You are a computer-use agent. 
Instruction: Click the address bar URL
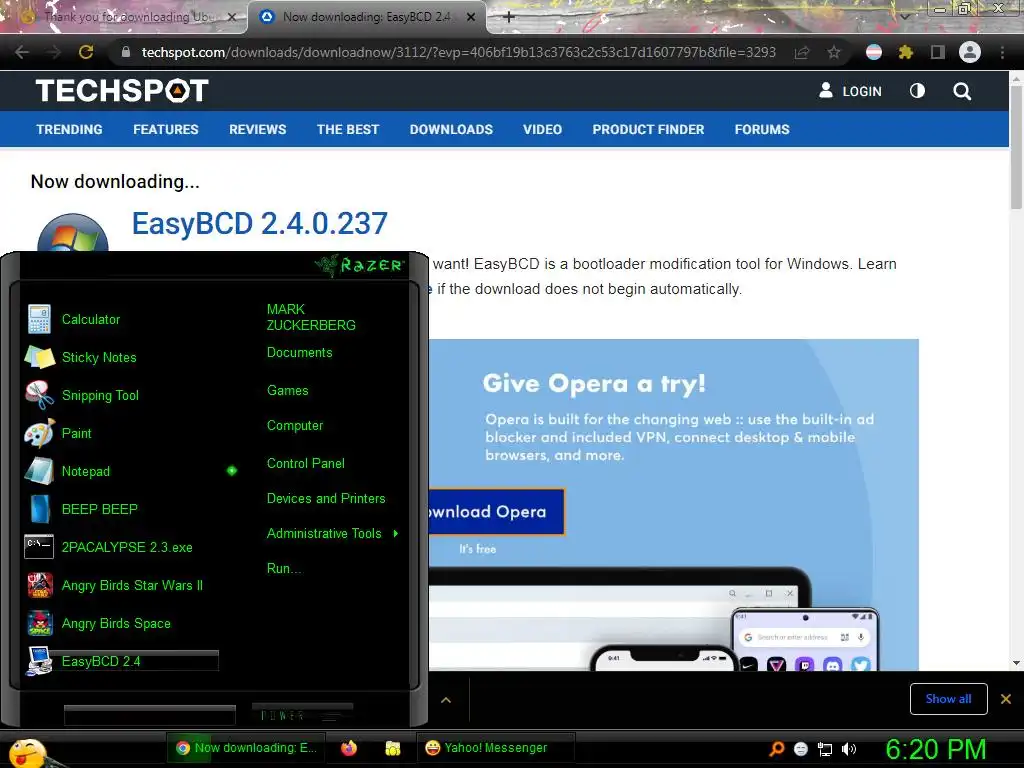click(458, 52)
